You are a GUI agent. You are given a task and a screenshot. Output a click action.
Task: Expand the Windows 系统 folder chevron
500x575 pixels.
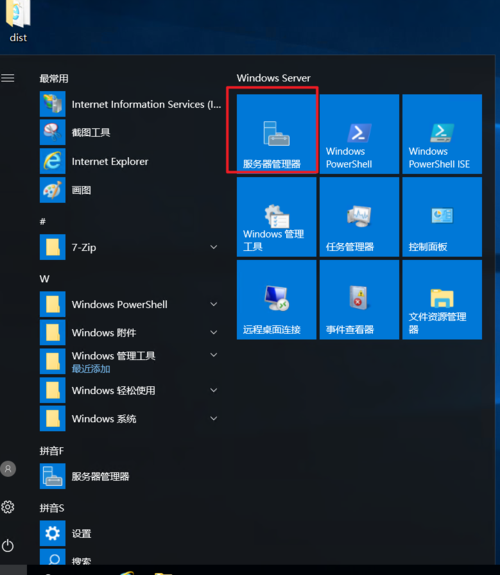[213, 418]
